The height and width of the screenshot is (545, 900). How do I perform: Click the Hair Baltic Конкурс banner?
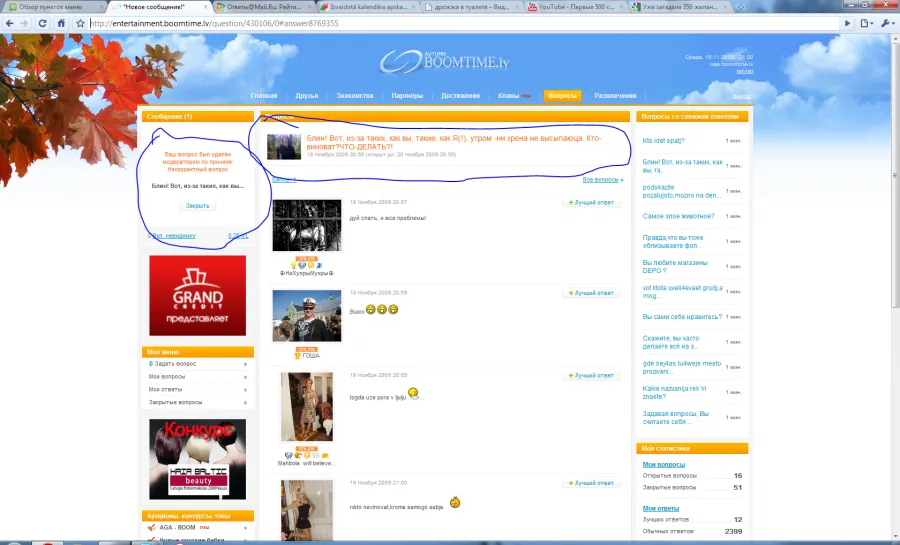tap(197, 459)
